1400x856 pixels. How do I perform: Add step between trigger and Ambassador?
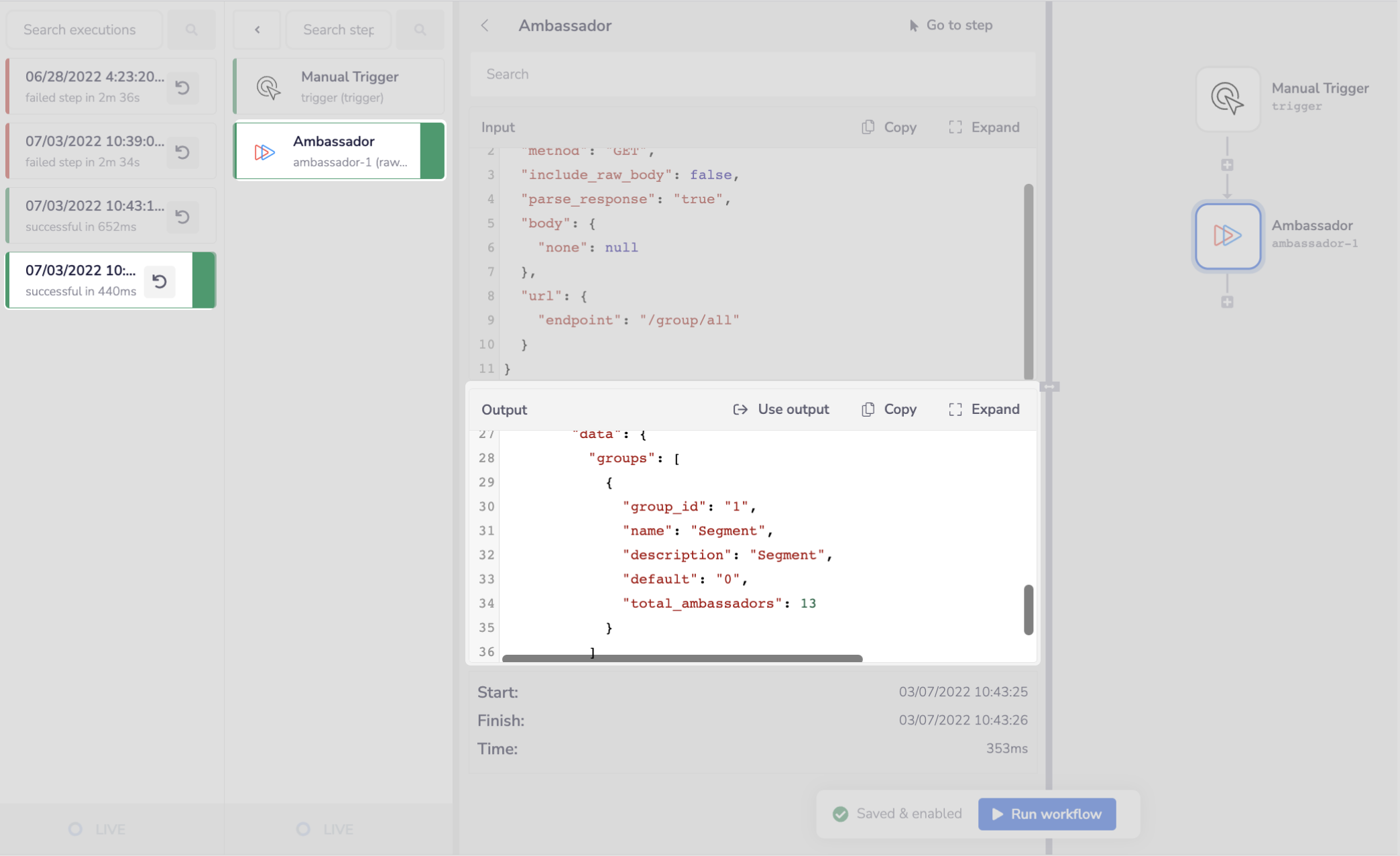click(x=1227, y=165)
